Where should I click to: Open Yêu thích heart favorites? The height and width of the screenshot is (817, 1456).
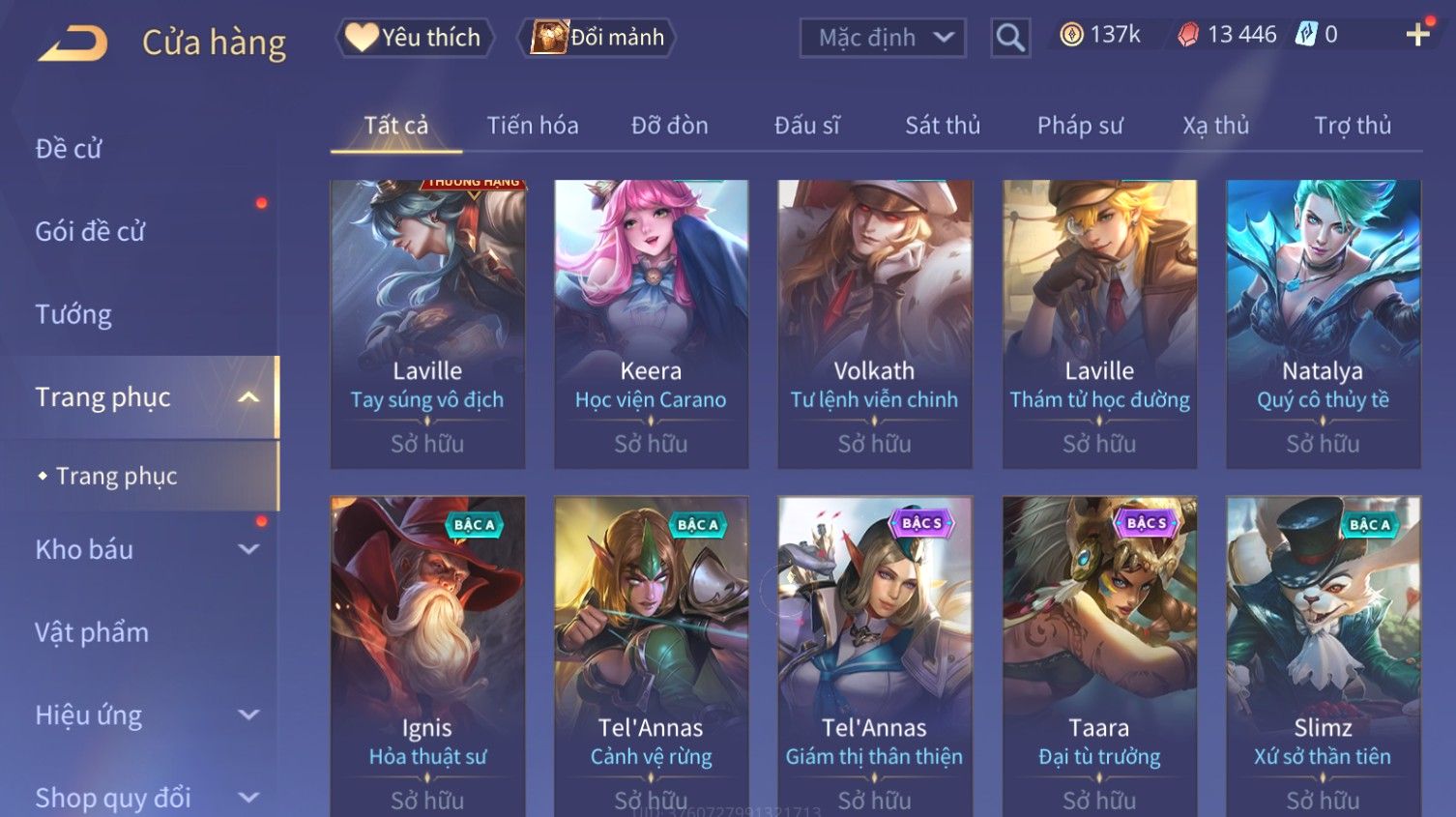pyautogui.click(x=414, y=38)
